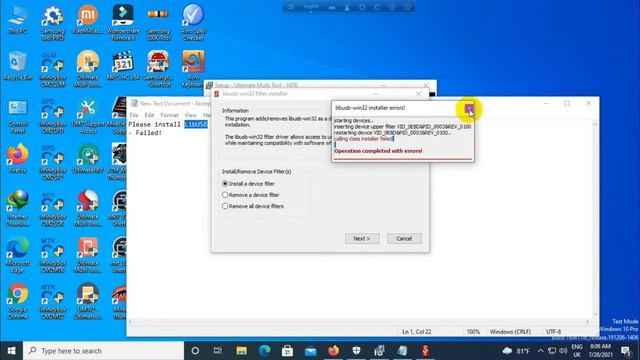
Task: Open This PC desktop icon
Action: (18, 20)
